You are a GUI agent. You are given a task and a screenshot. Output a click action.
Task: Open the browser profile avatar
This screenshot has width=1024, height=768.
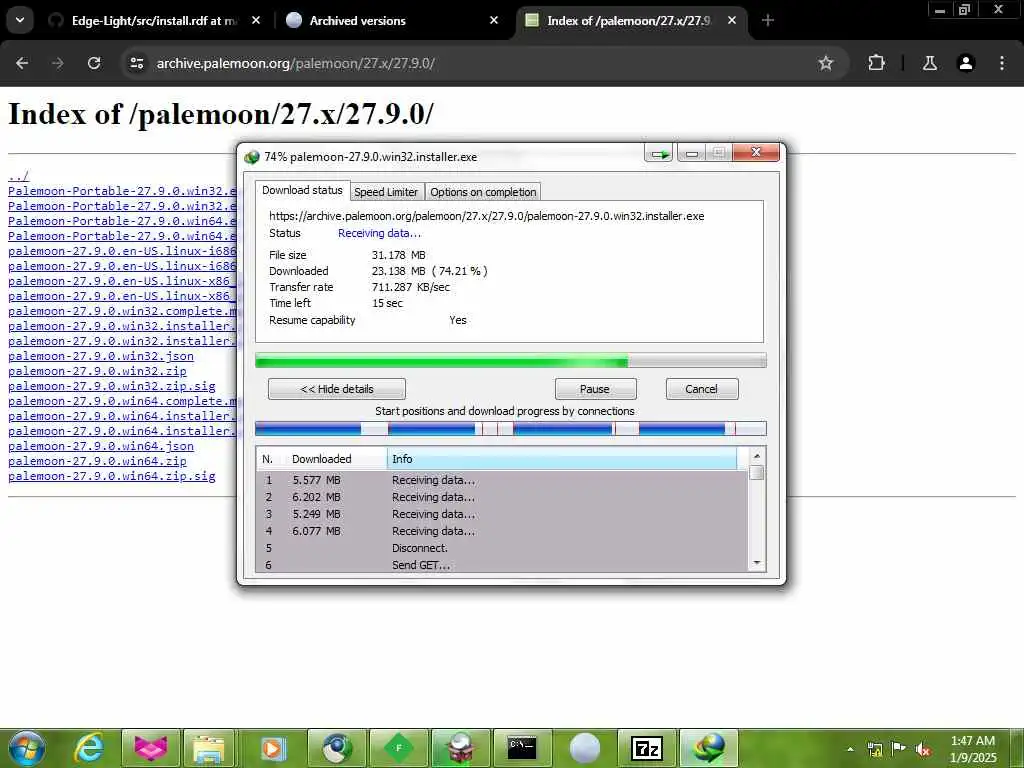pyautogui.click(x=965, y=63)
